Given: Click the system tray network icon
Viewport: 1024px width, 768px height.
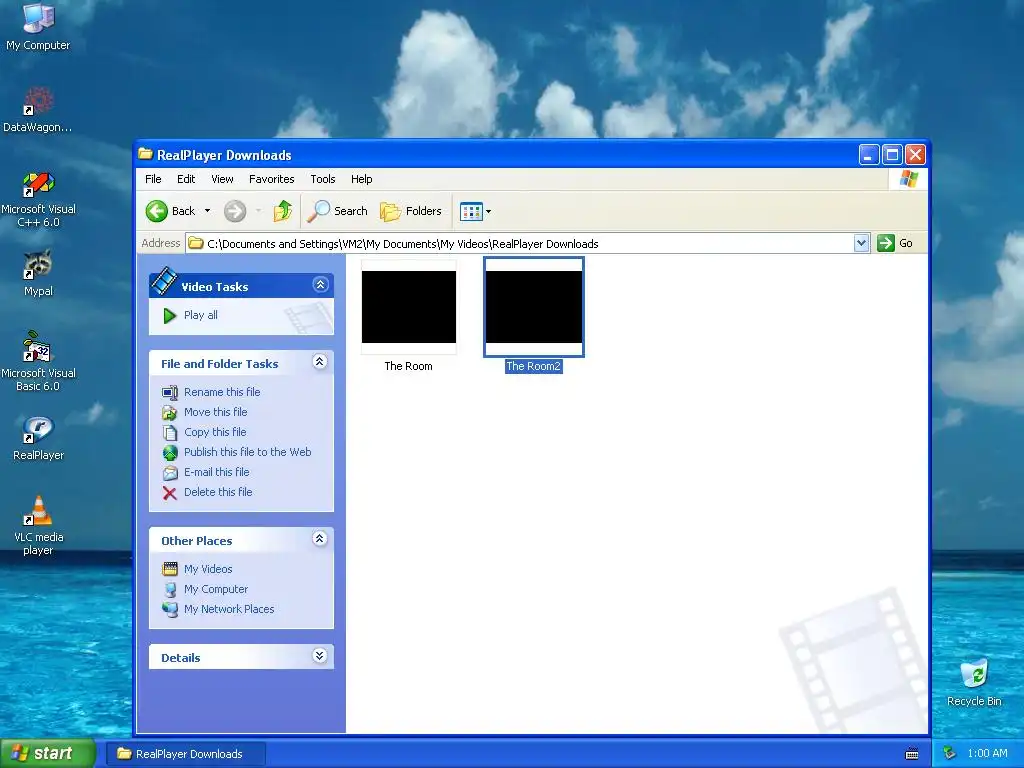Looking at the screenshot, I should tap(950, 754).
